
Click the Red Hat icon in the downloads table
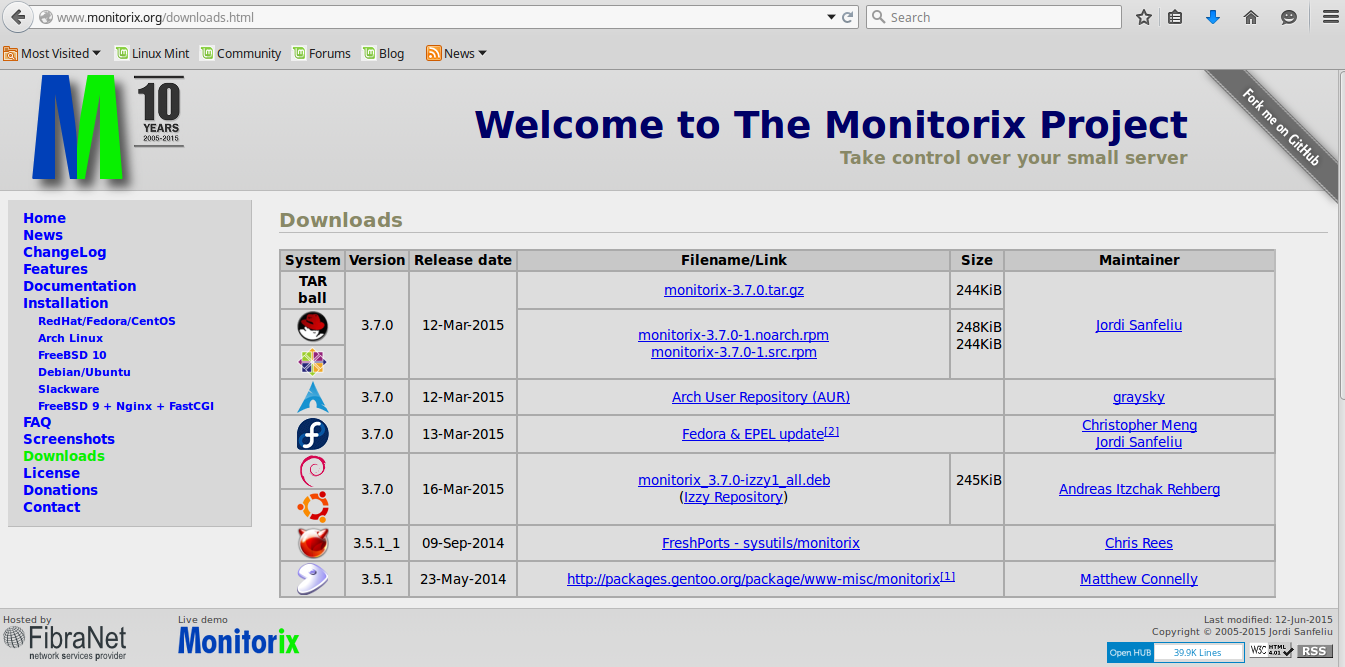pyautogui.click(x=312, y=326)
